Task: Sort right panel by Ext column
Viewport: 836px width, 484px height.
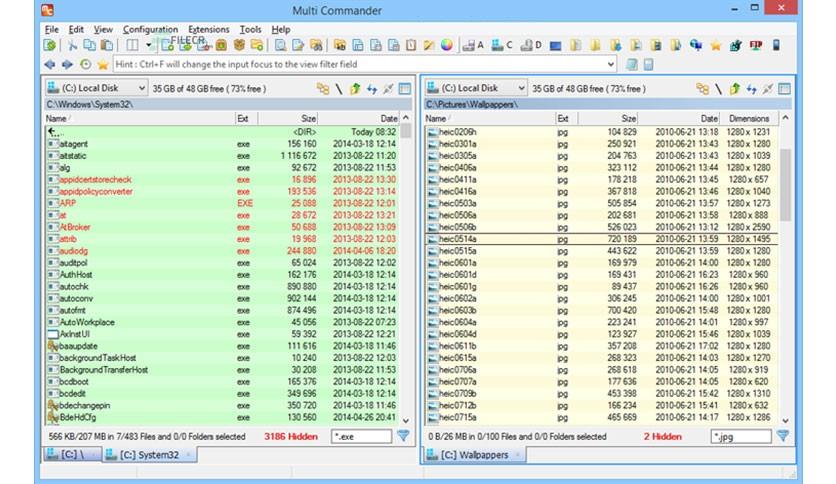Action: tap(566, 118)
